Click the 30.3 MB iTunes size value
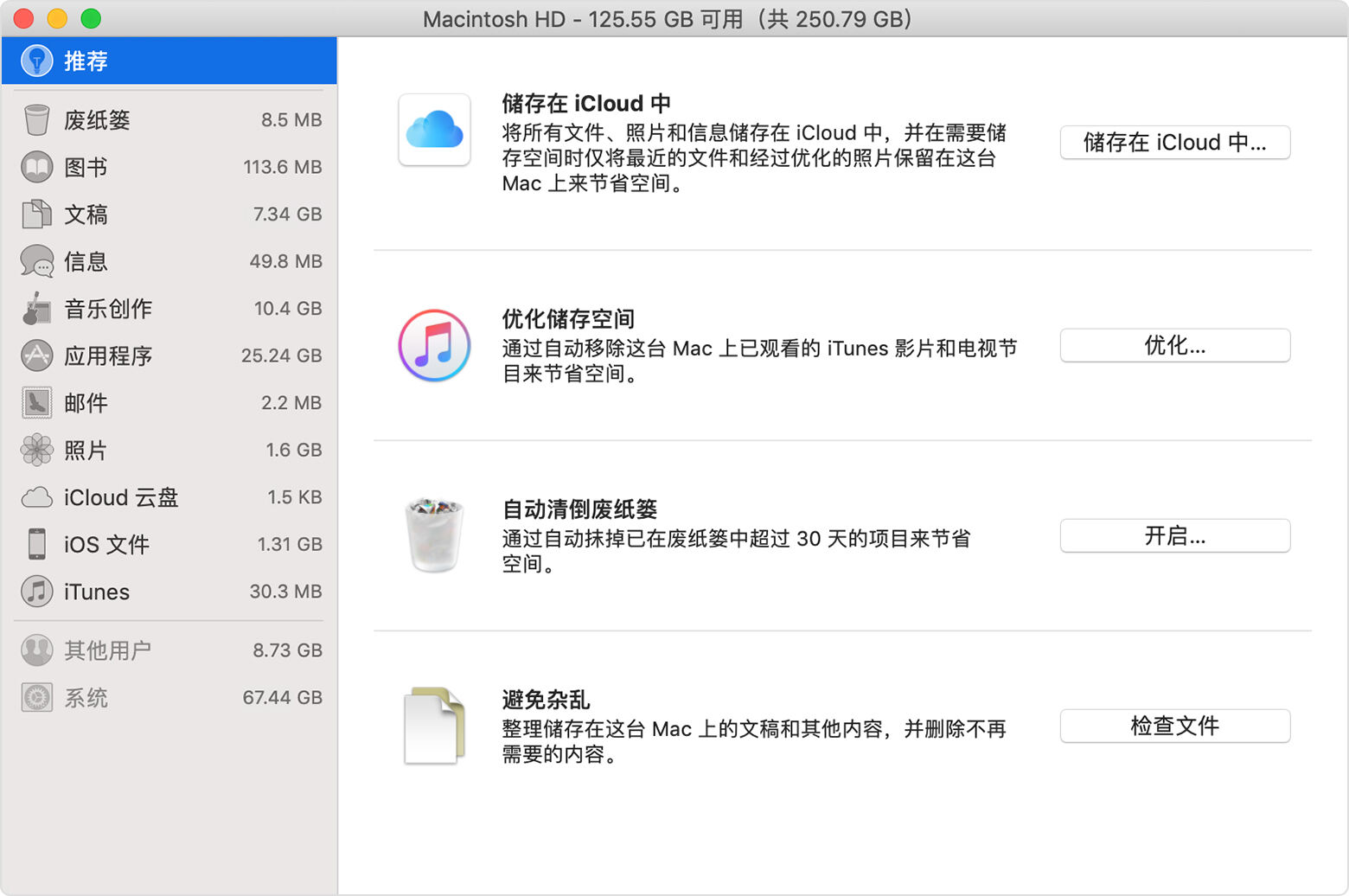1349x896 pixels. 285,592
